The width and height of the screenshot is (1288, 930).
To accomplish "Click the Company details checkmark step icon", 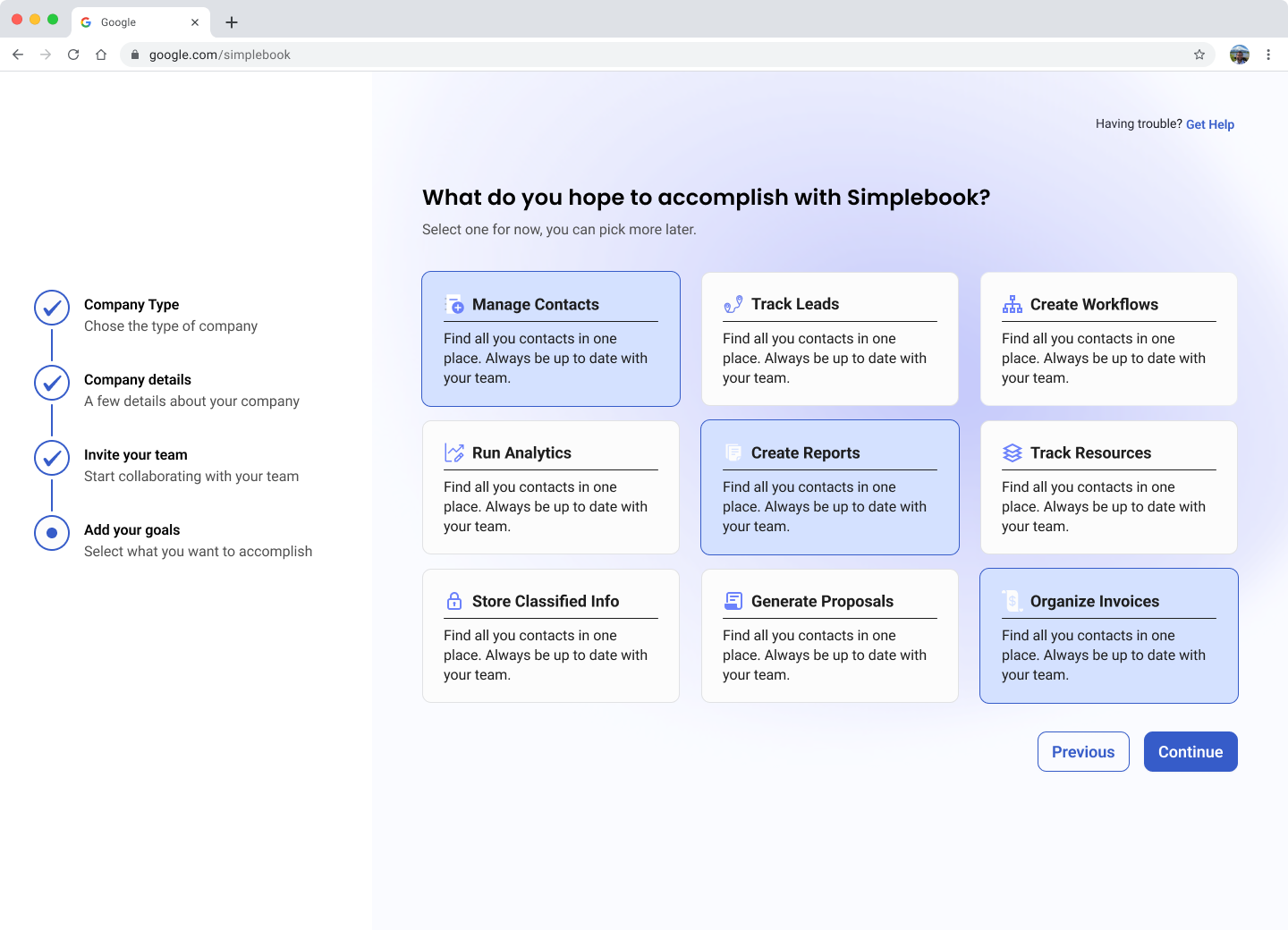I will click(x=52, y=383).
